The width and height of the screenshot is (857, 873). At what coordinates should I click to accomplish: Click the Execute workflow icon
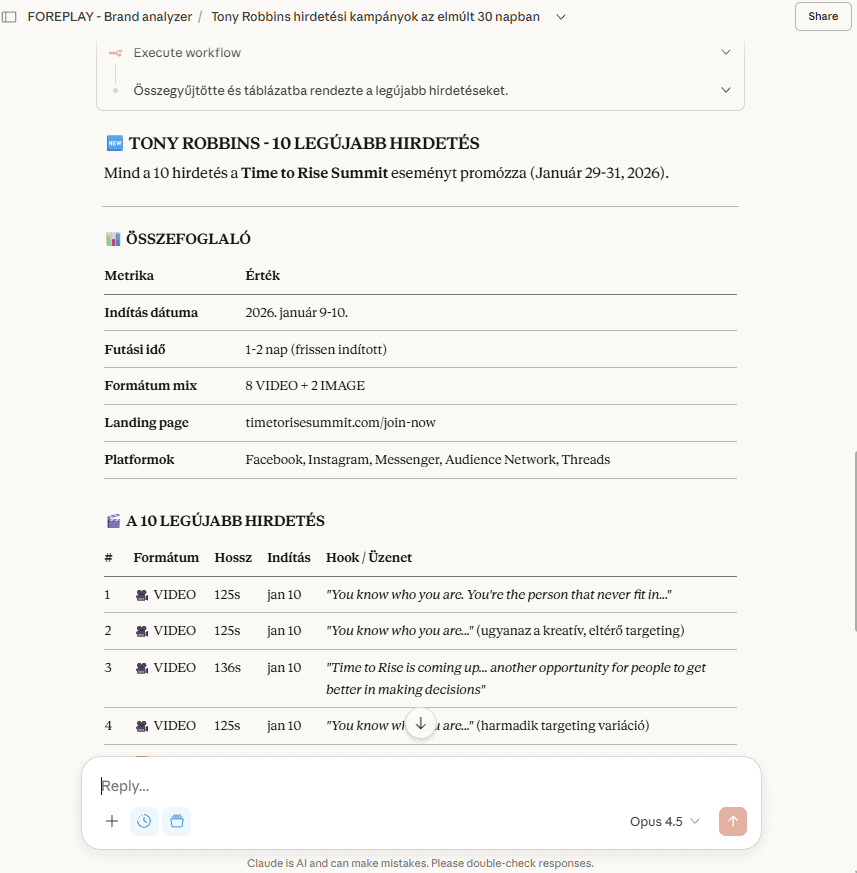114,51
